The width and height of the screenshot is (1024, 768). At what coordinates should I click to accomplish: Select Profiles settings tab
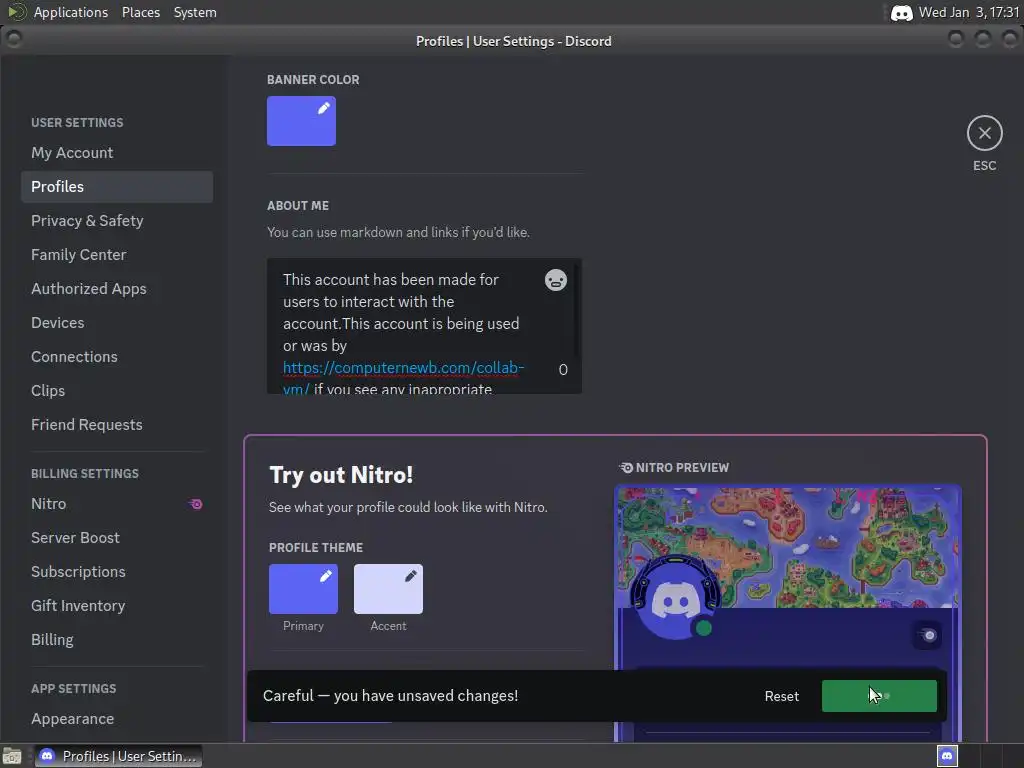click(117, 187)
